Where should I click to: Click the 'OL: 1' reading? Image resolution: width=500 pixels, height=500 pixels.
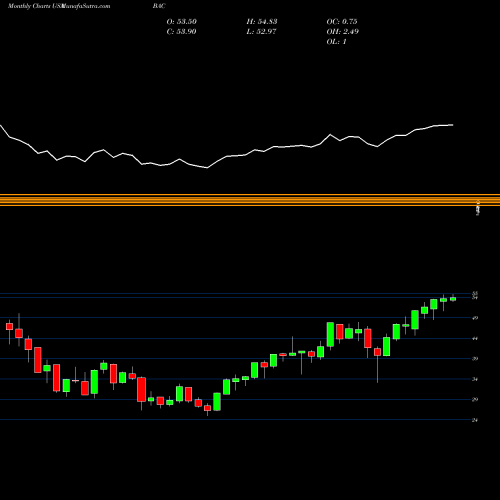337,42
